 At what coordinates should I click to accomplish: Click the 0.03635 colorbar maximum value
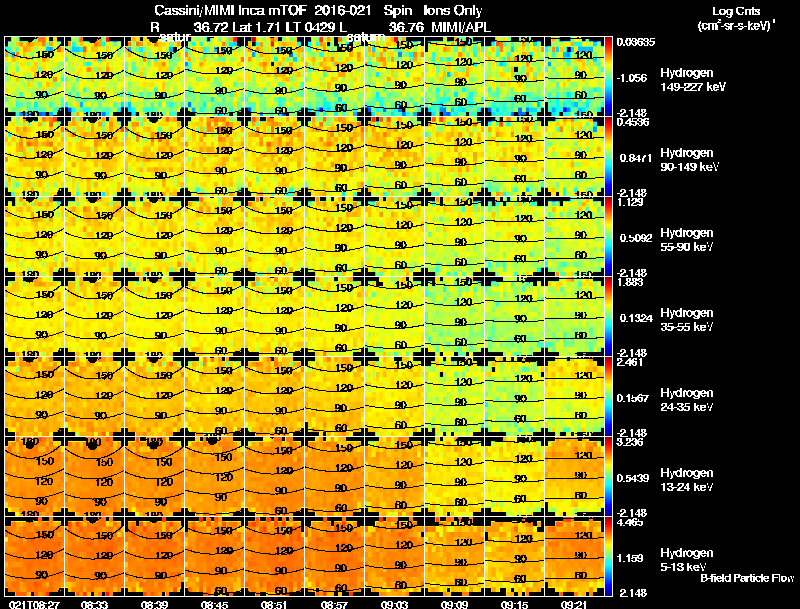click(636, 42)
